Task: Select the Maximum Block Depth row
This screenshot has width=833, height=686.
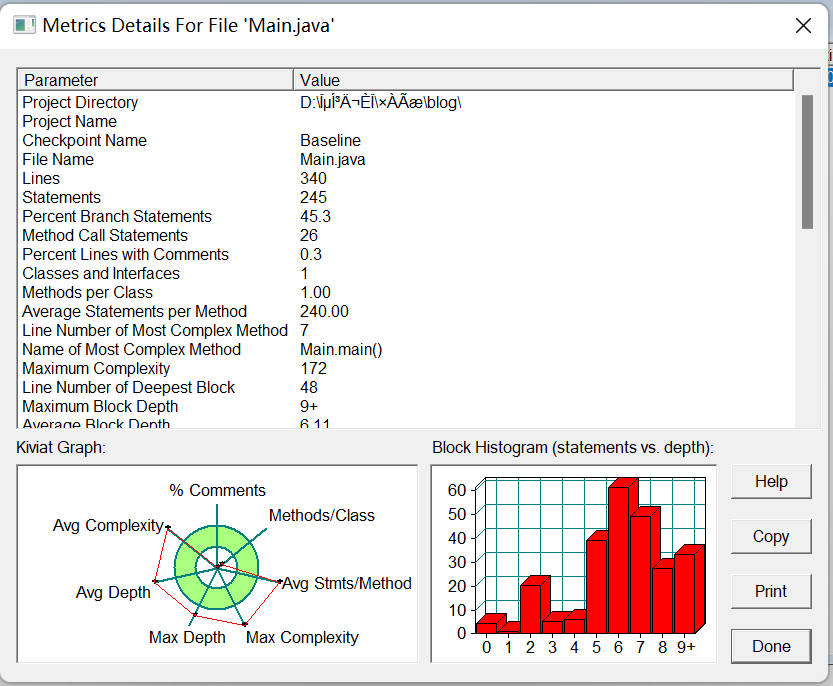Action: point(407,406)
